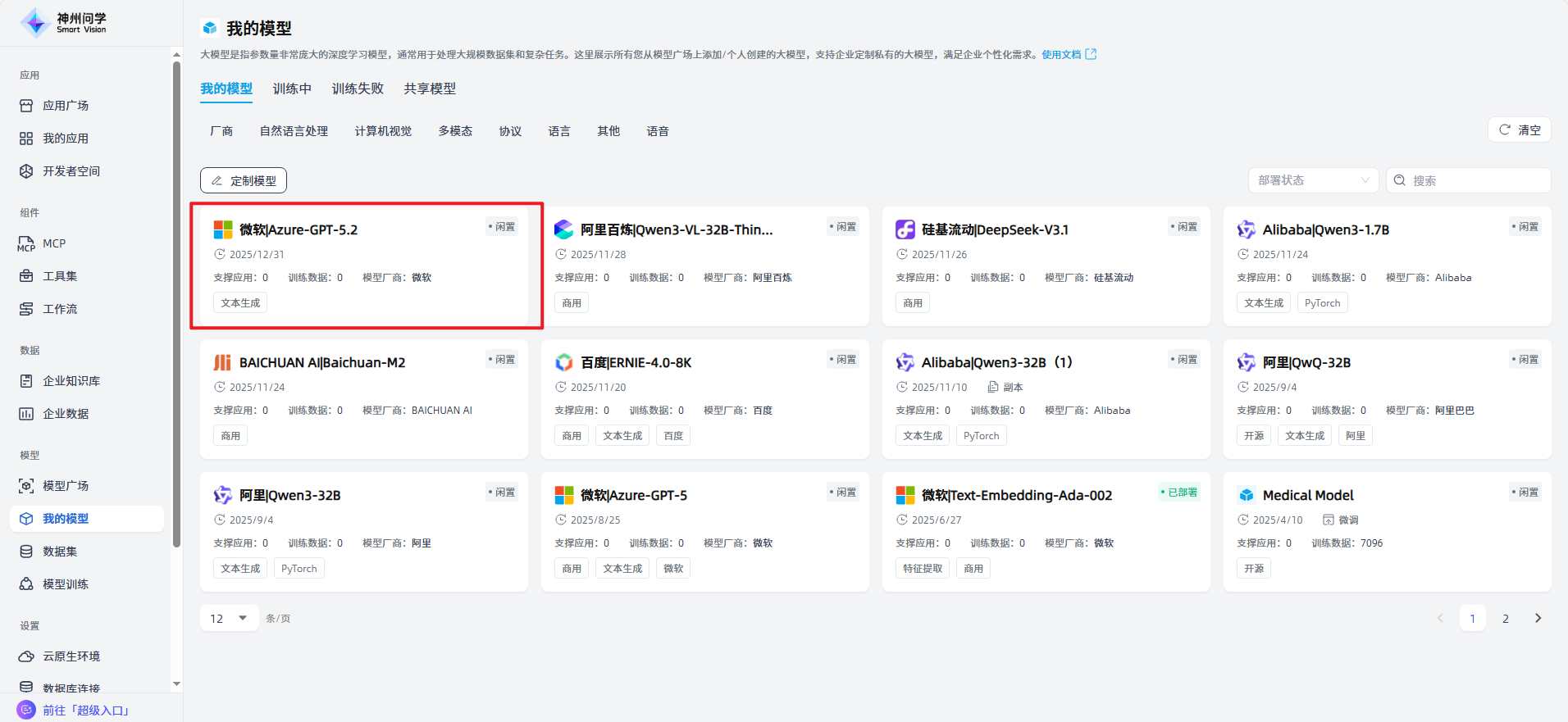This screenshot has height=722, width=1568.
Task: Go to 工作流 in sidebar
Action: pyautogui.click(x=59, y=309)
